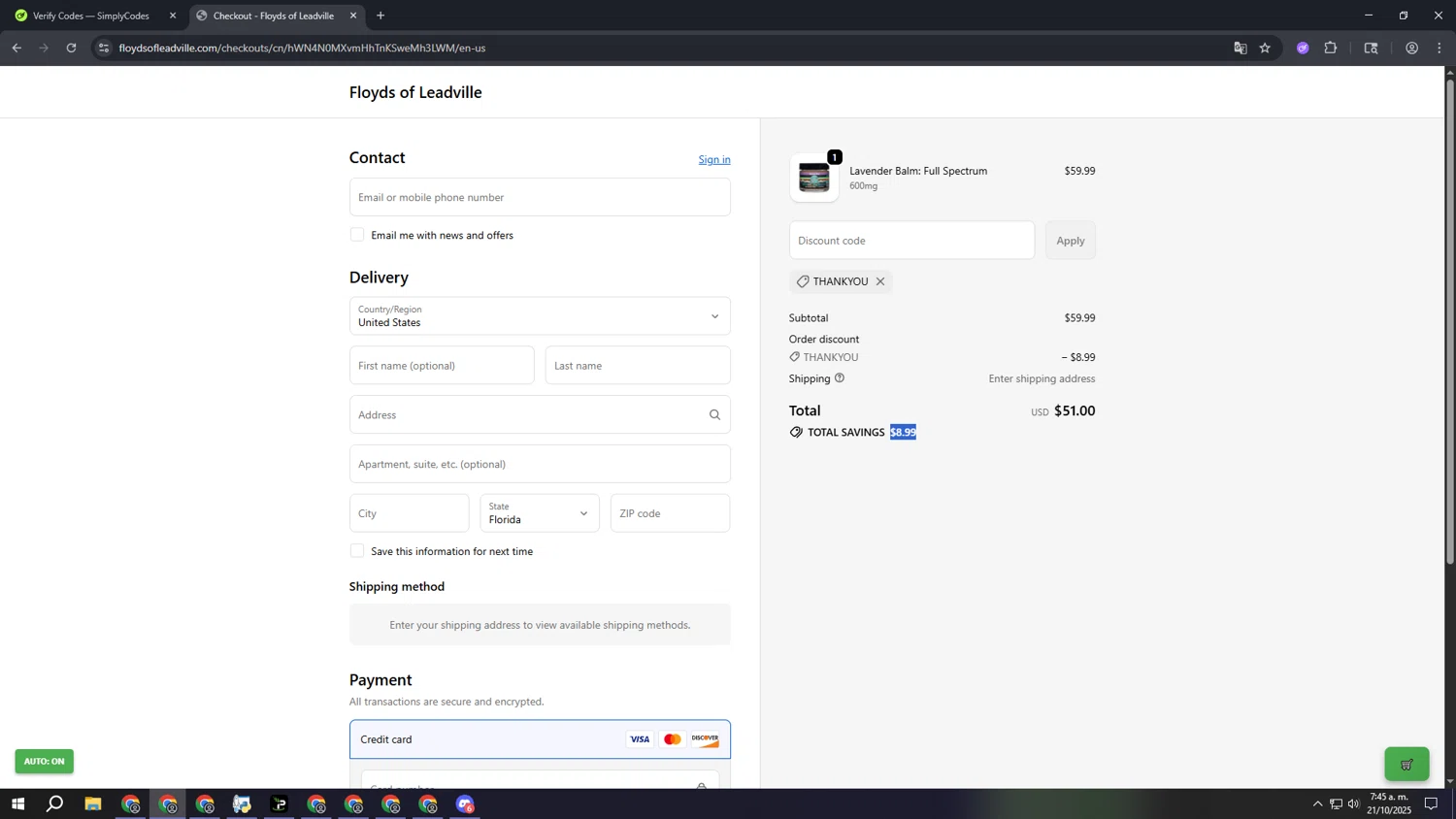Click the Visa card logo
The height and width of the screenshot is (819, 1456).
point(640,739)
